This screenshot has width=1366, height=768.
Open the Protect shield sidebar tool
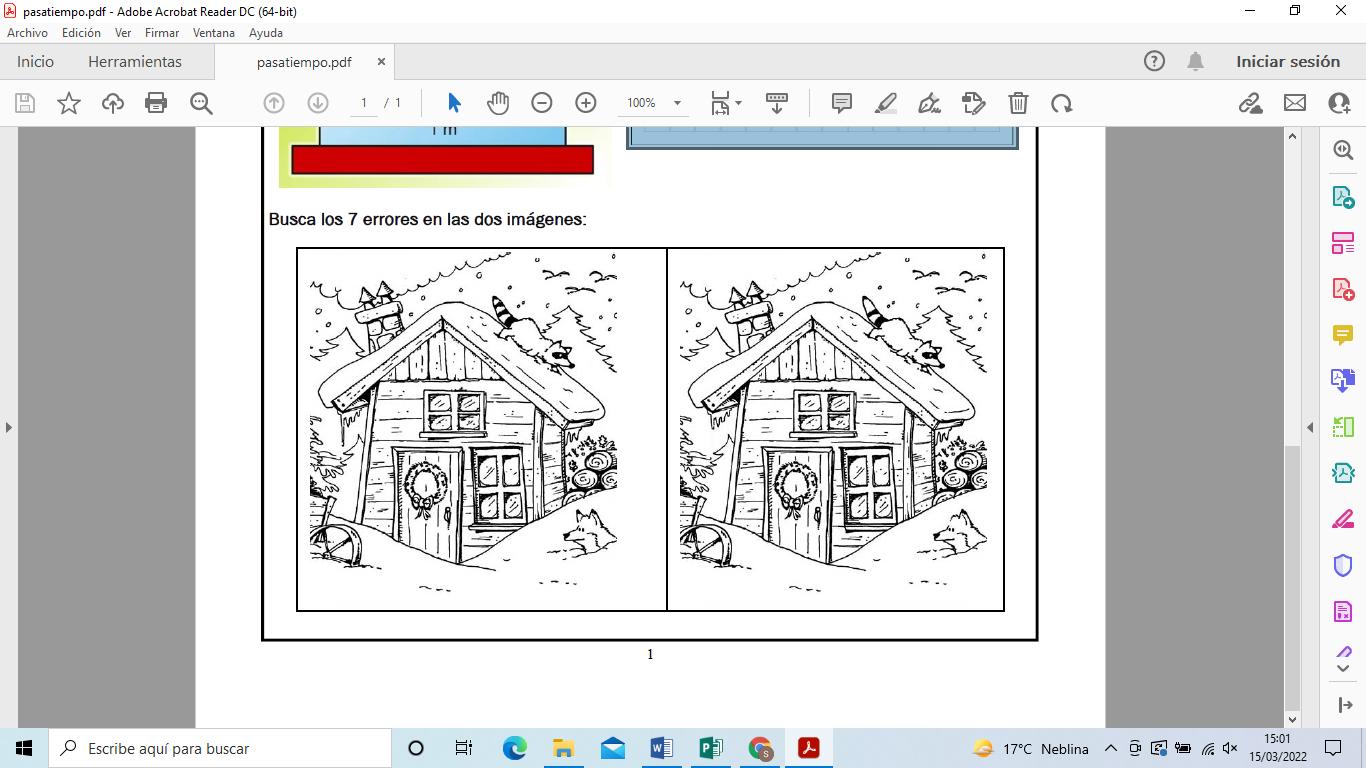coord(1343,565)
